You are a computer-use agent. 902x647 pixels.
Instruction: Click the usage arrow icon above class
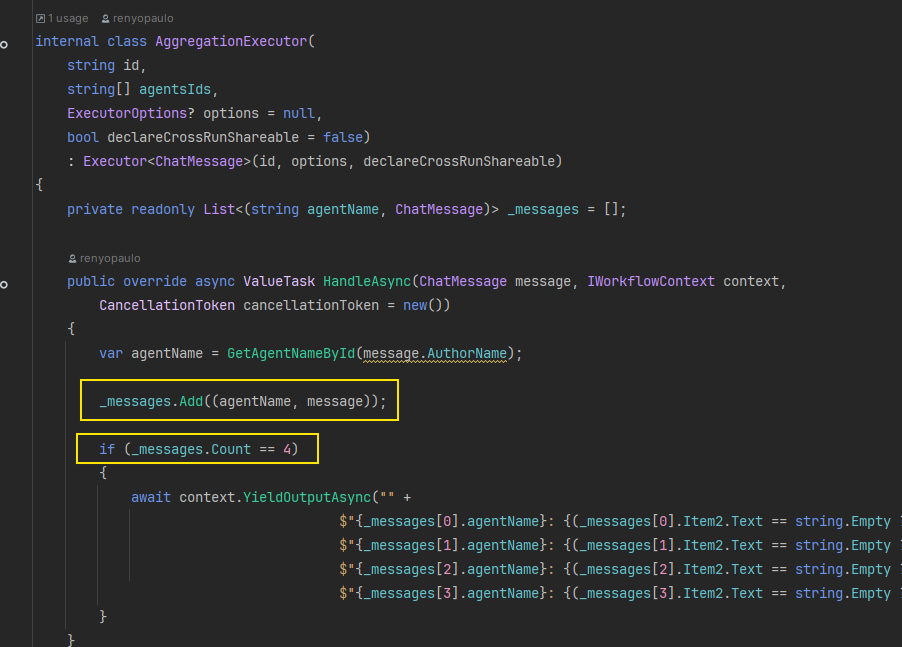pyautogui.click(x=40, y=18)
